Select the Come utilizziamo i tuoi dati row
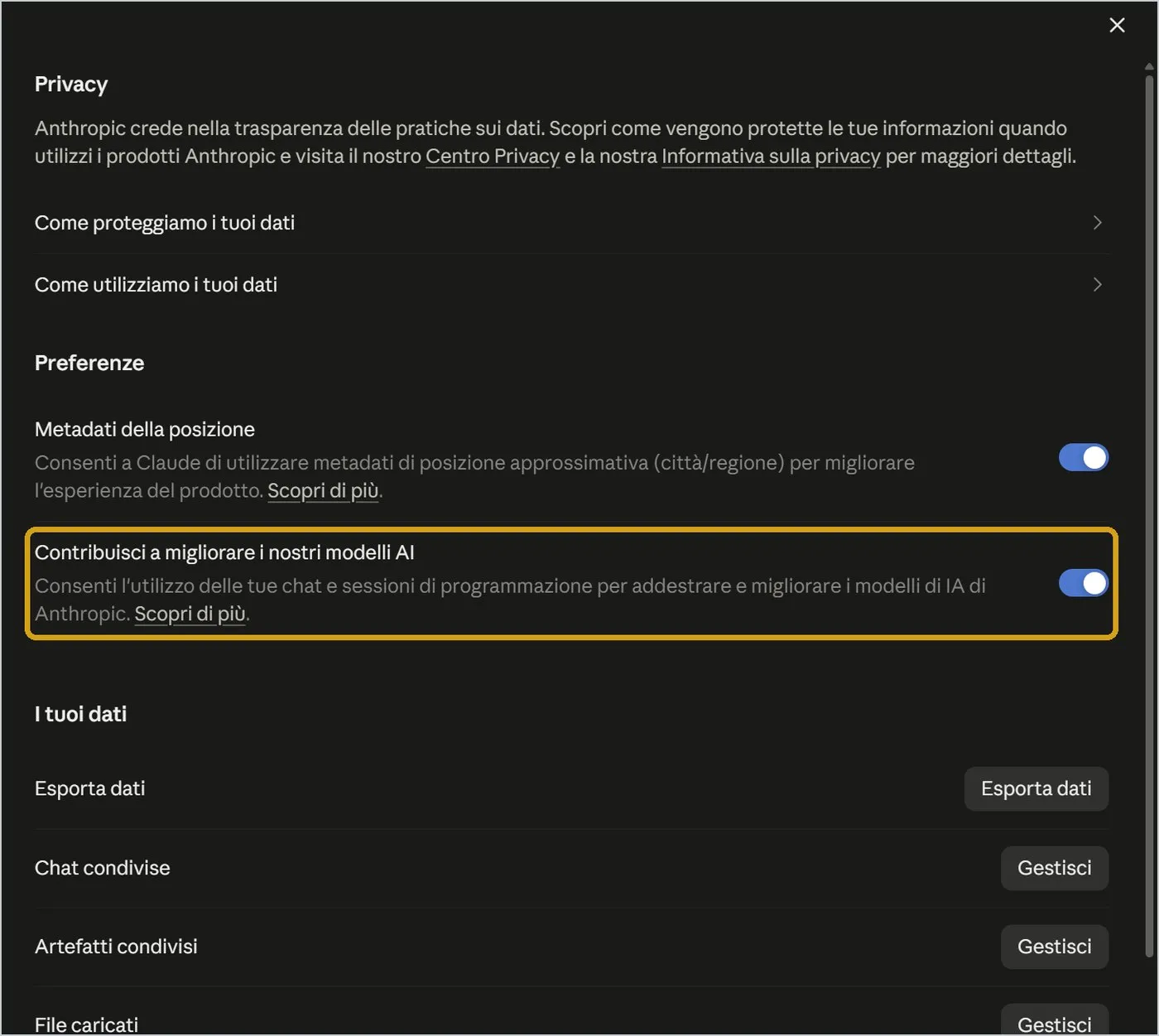This screenshot has height=1036, width=1159. (571, 285)
